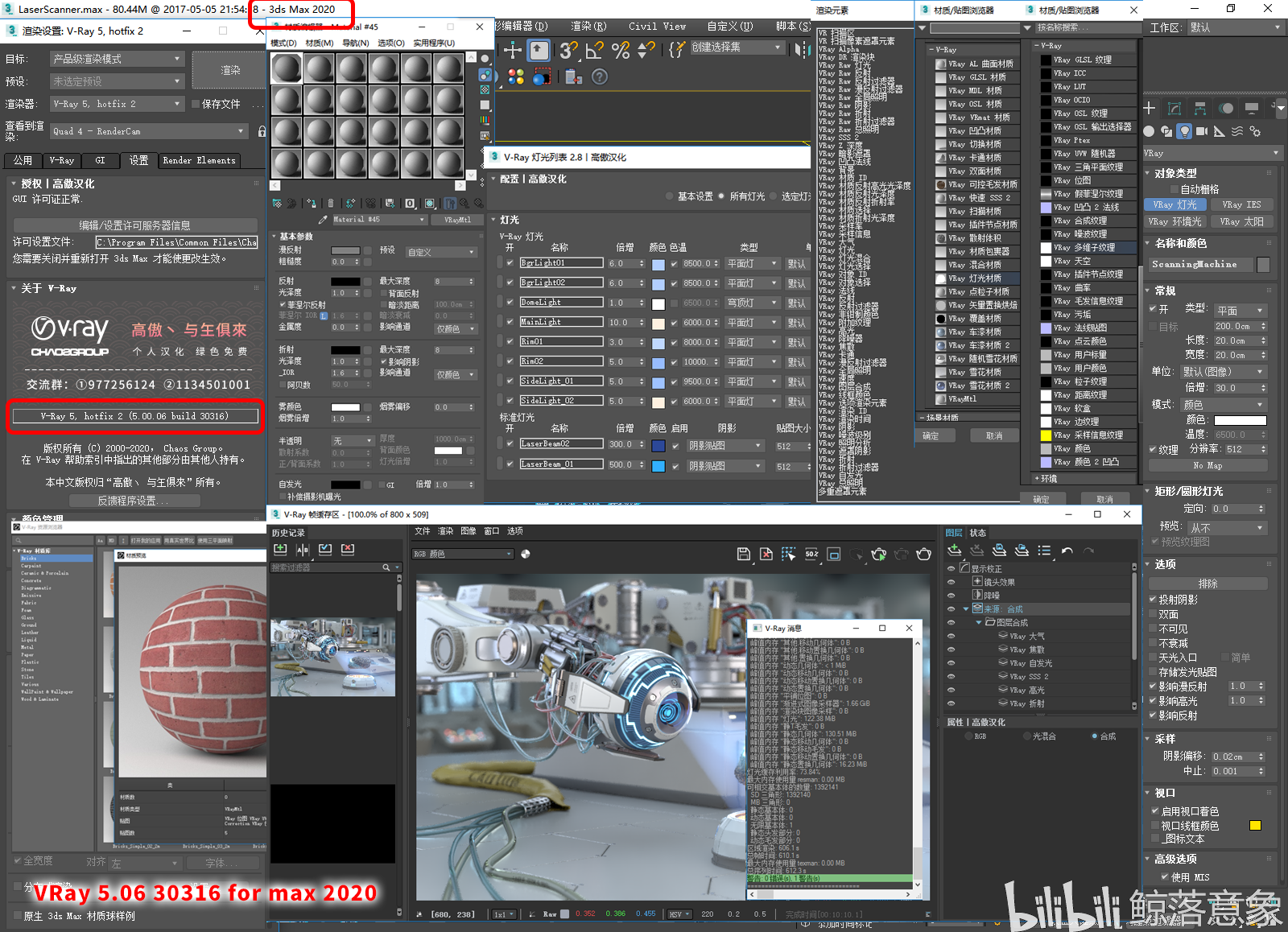Click the render history thumbnail in frame buffer

333,657
